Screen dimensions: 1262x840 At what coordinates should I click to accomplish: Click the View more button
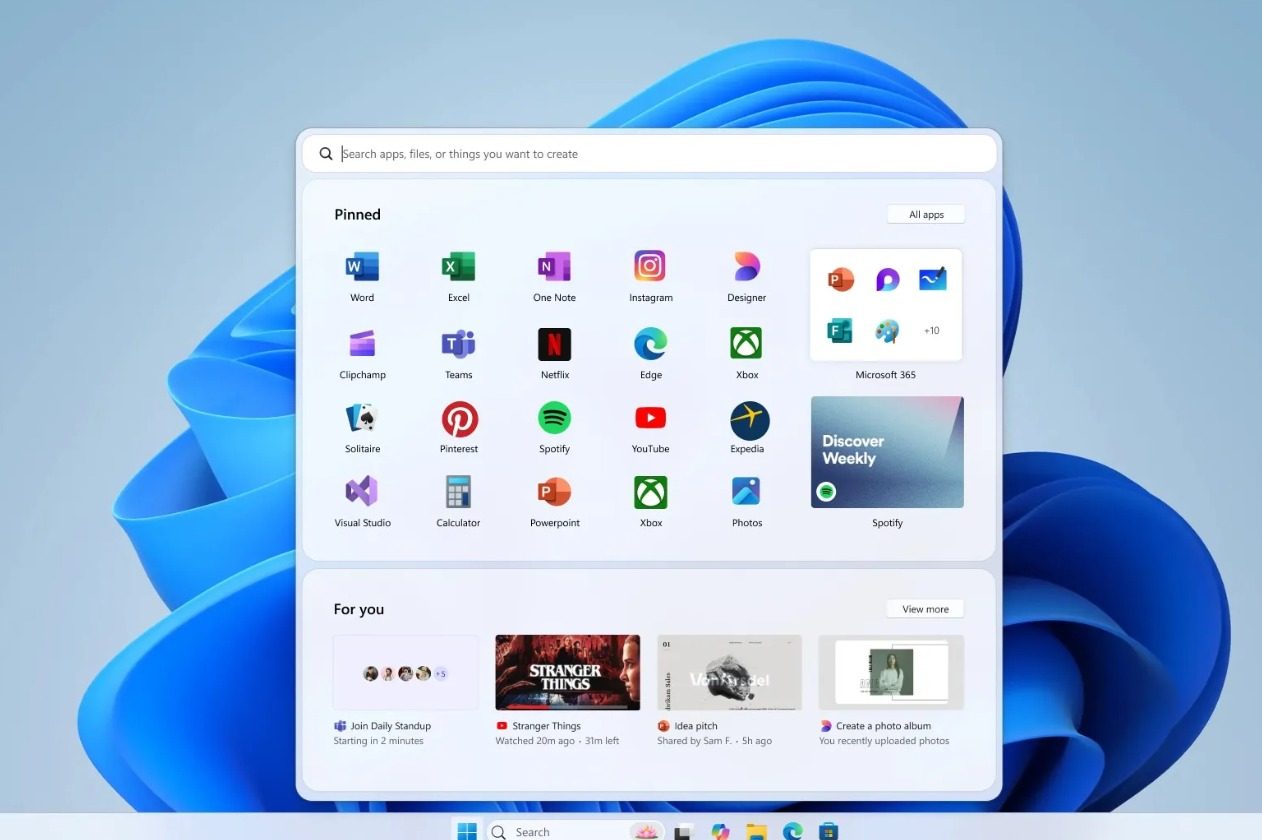925,609
